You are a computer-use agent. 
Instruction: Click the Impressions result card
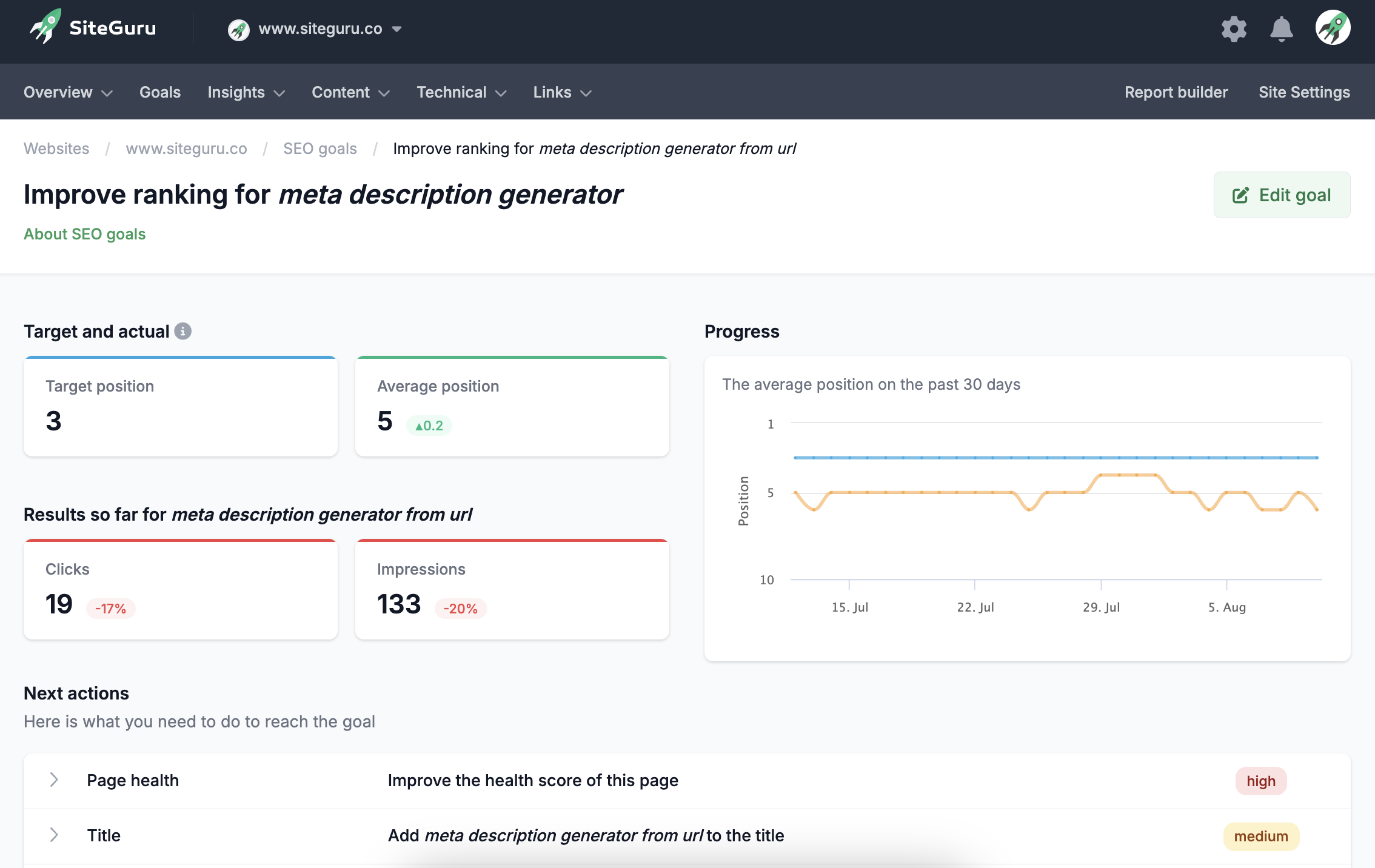[x=512, y=589]
